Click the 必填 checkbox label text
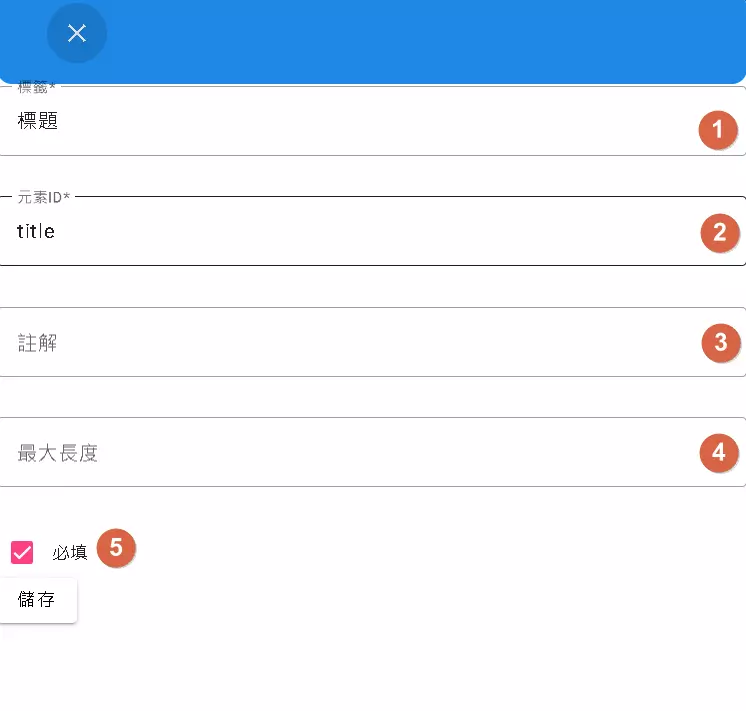This screenshot has height=711, width=746. pos(70,553)
